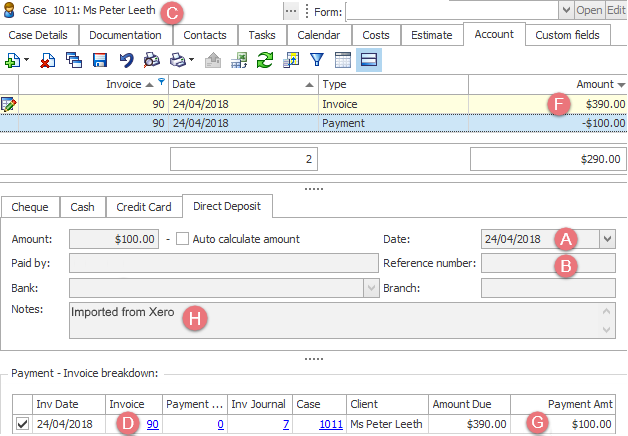Click the Reference number field
The height and width of the screenshot is (436, 628).
click(x=548, y=263)
